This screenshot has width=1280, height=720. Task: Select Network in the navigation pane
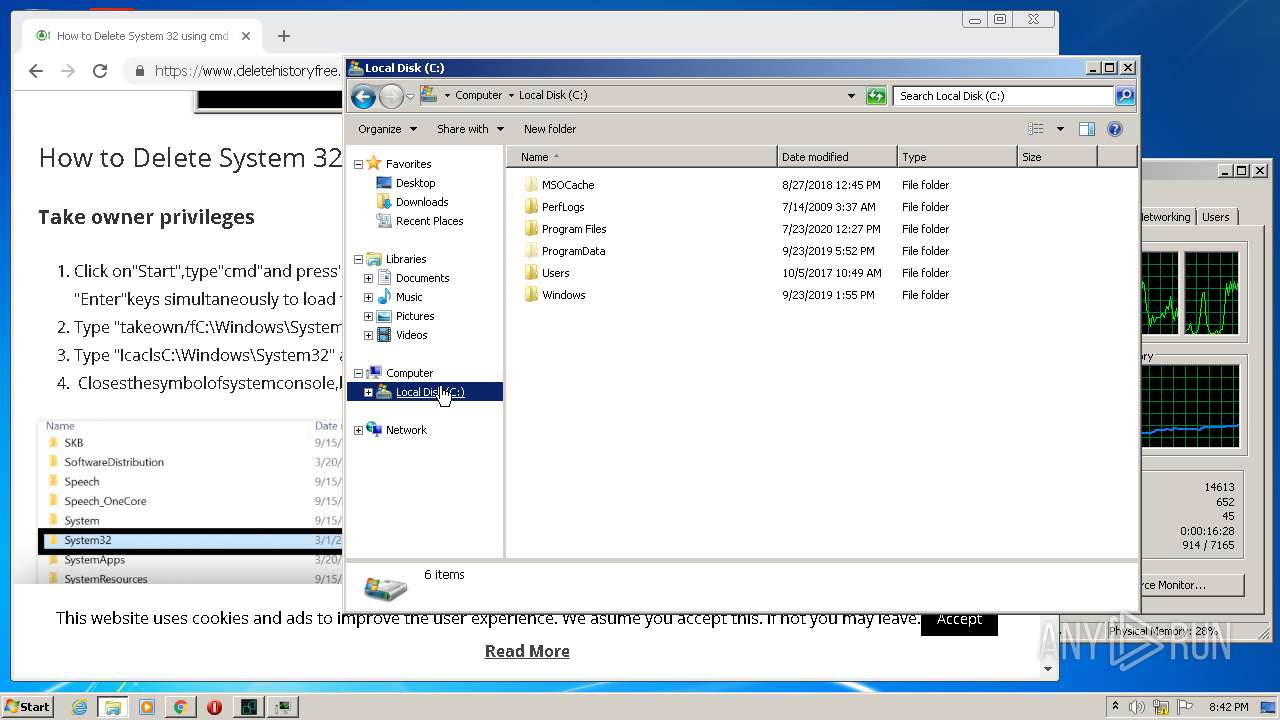[x=406, y=430]
